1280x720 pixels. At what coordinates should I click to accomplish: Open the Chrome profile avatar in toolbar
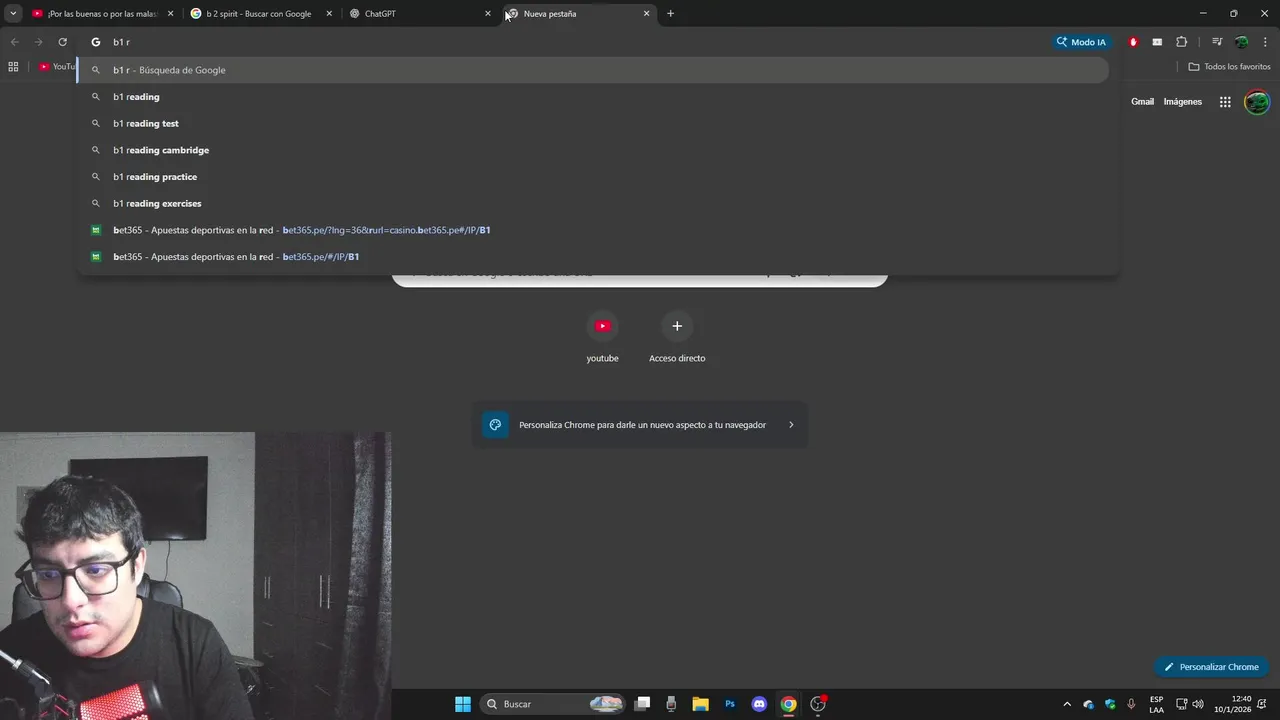(1241, 42)
